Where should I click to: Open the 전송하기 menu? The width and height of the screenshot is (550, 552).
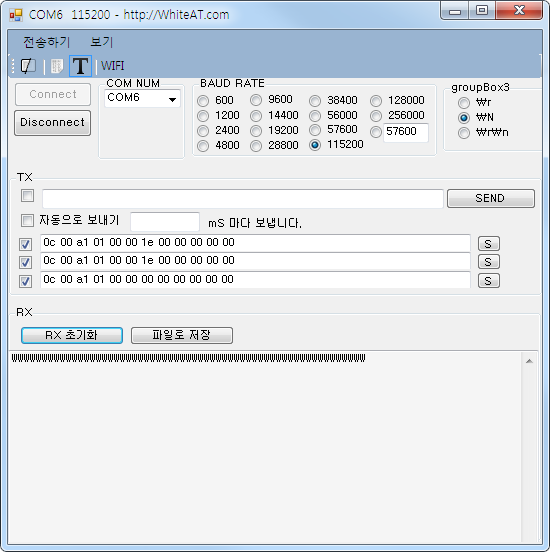pos(46,42)
